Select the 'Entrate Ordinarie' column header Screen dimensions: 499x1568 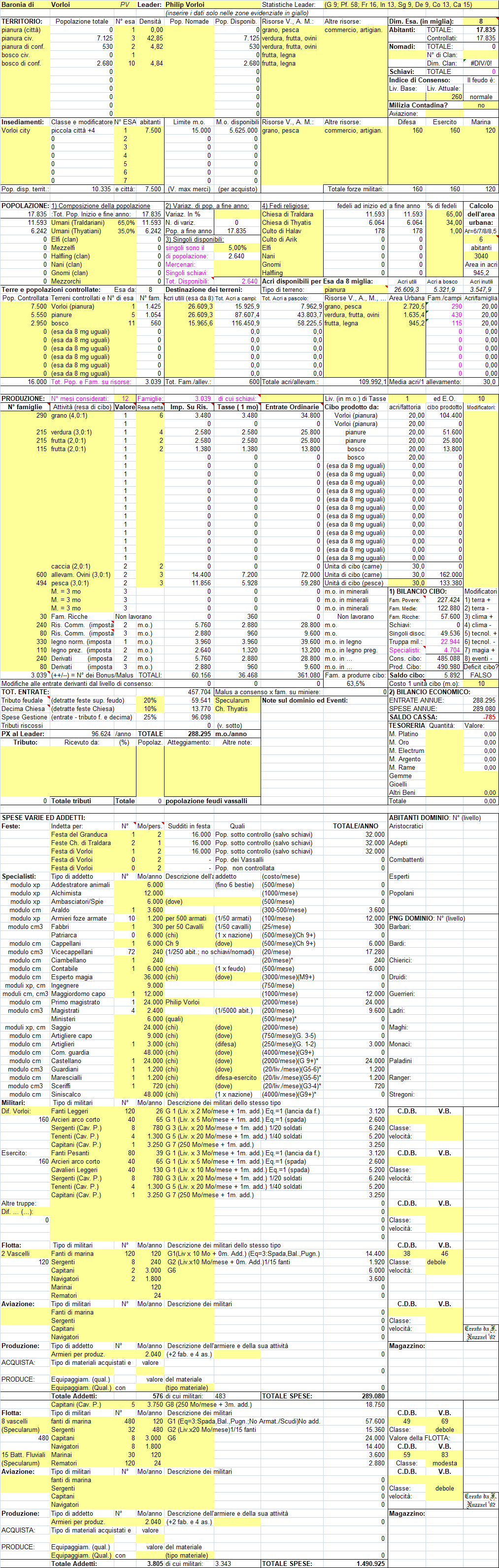(x=292, y=407)
